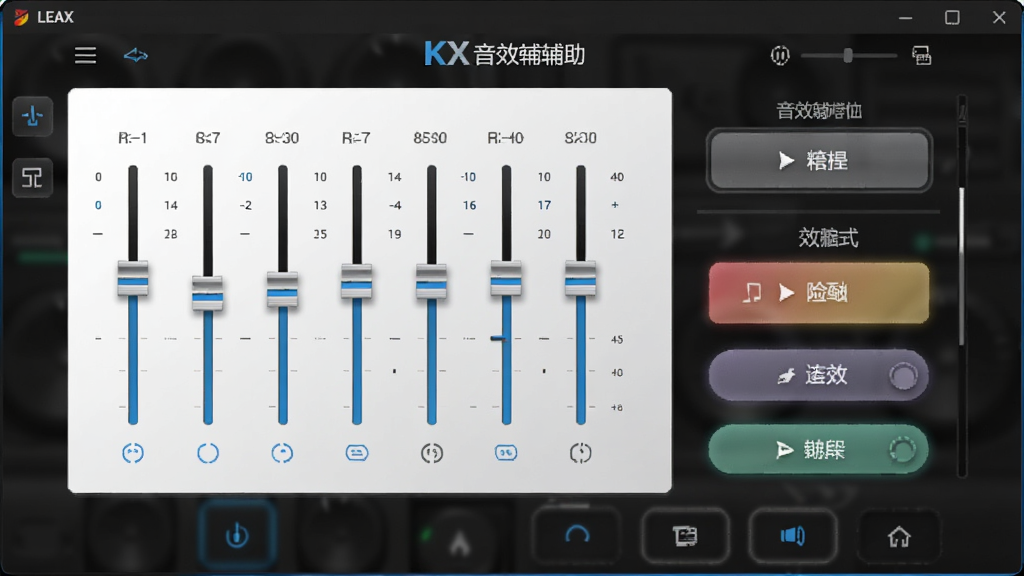
Task: Click the blue back arrow icon
Action: pyautogui.click(x=136, y=55)
